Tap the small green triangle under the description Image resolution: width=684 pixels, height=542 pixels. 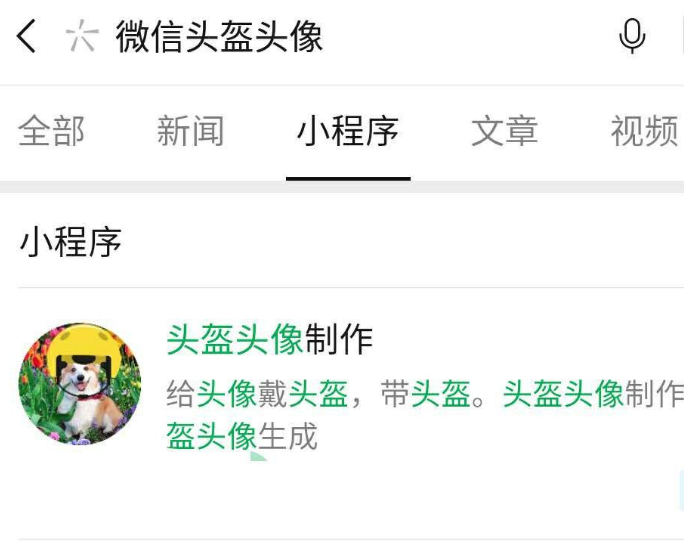[258, 456]
